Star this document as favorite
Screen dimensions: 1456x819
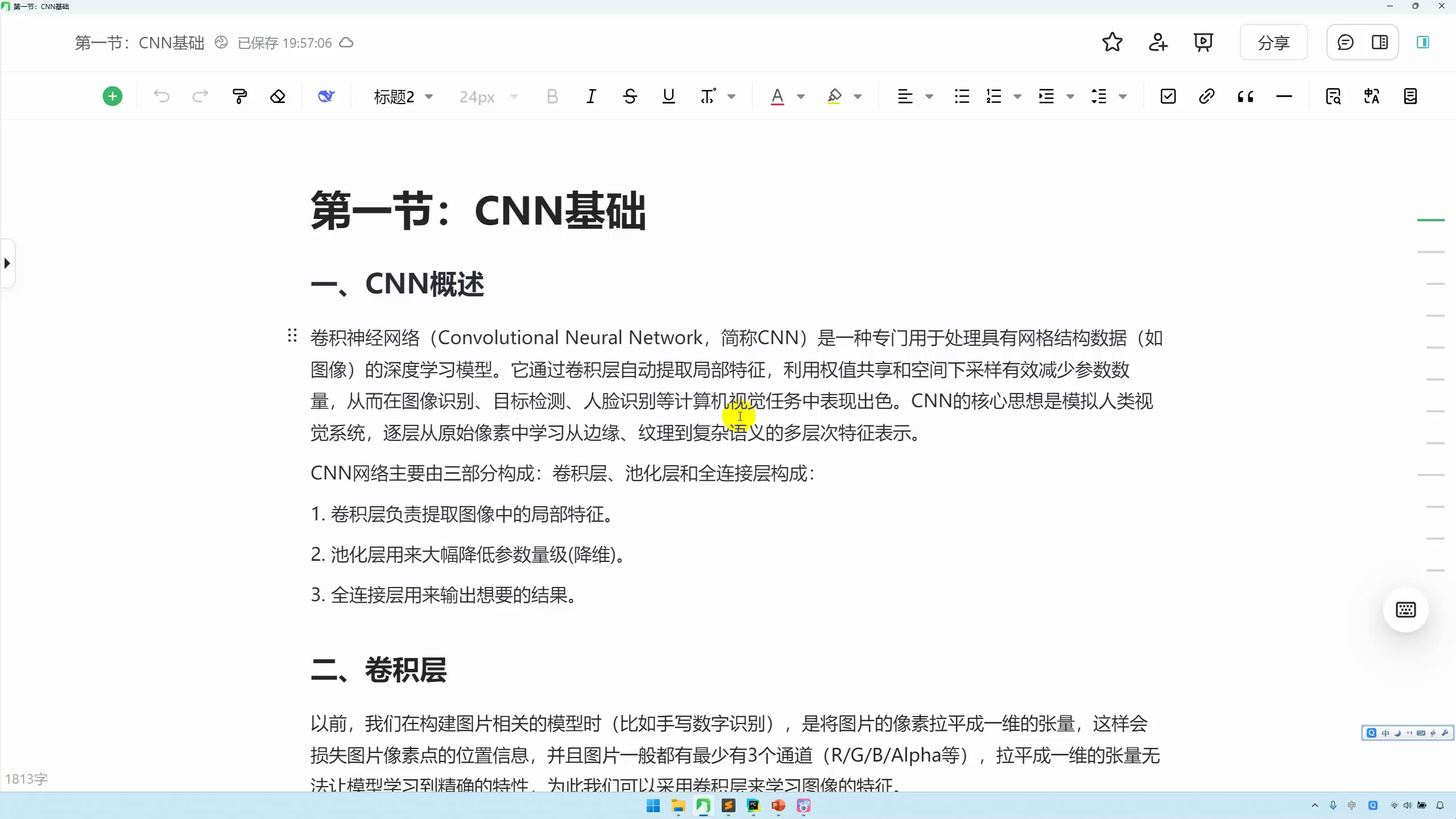pos(1111,42)
